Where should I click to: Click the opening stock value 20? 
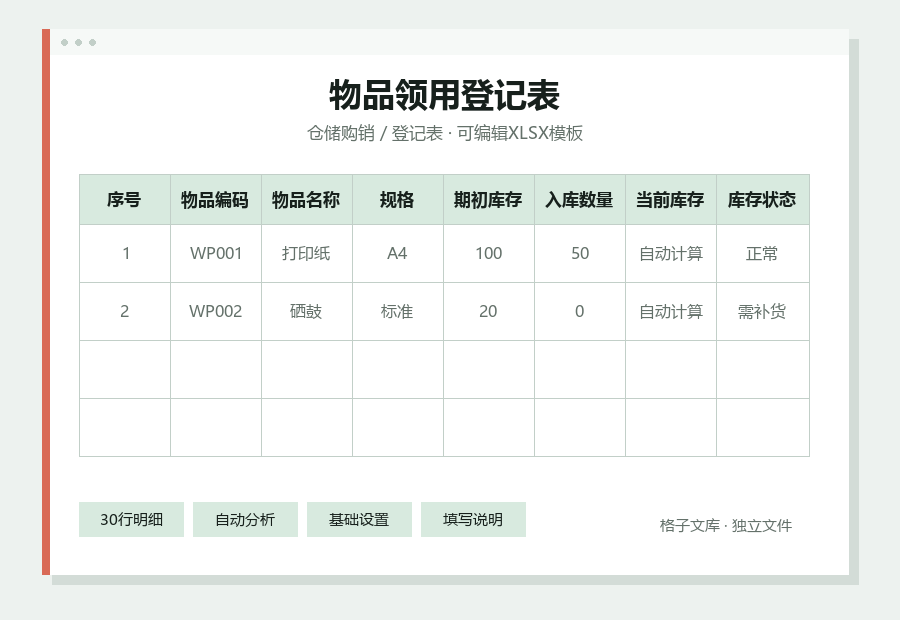(x=488, y=311)
